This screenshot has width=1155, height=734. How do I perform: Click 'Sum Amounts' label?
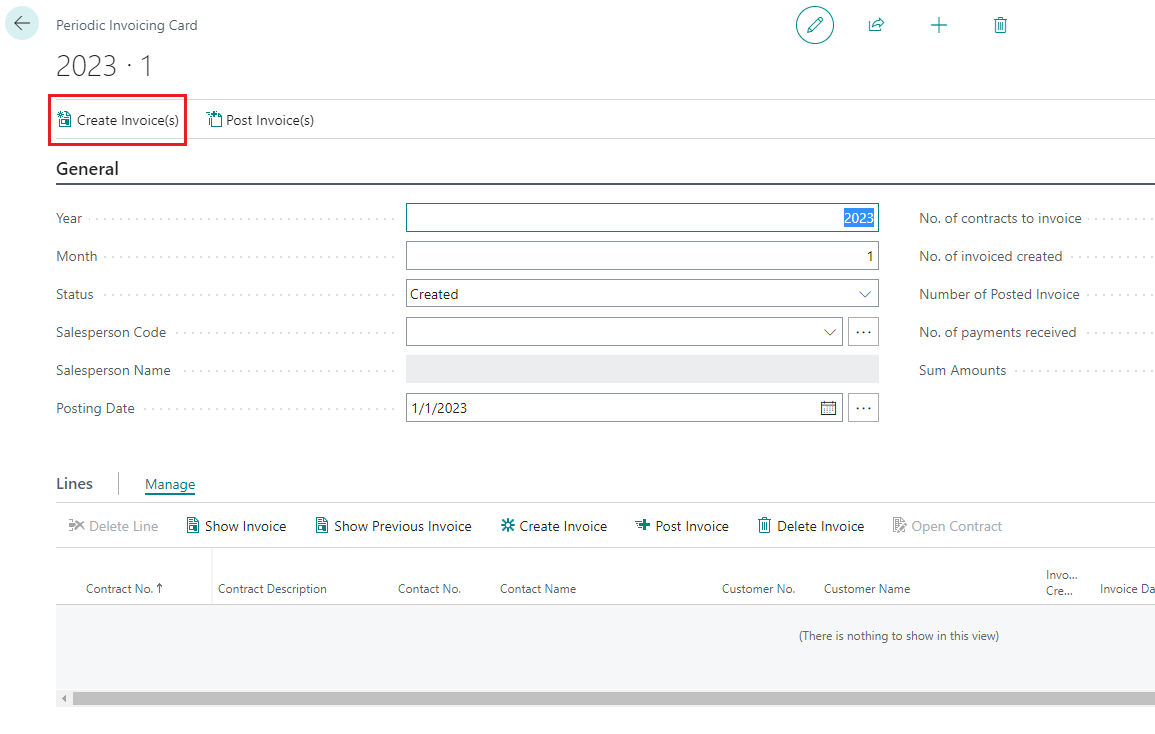tap(962, 370)
